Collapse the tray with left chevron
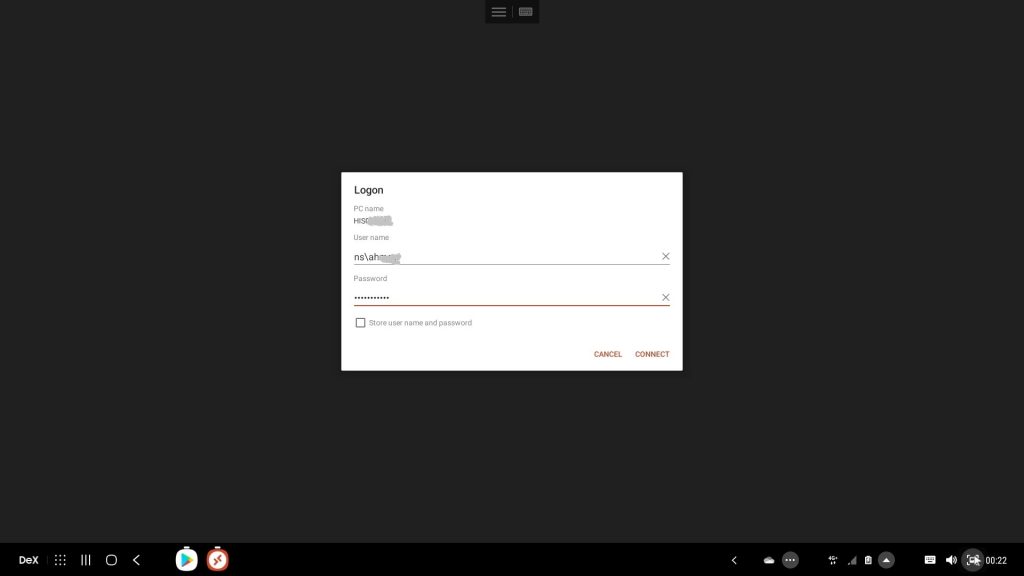 [734, 560]
